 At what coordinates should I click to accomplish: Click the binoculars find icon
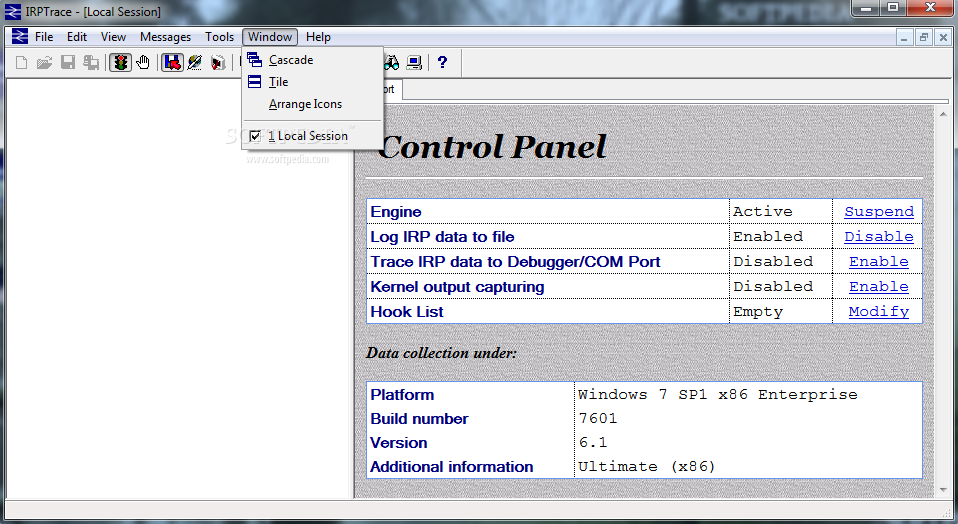[x=392, y=62]
